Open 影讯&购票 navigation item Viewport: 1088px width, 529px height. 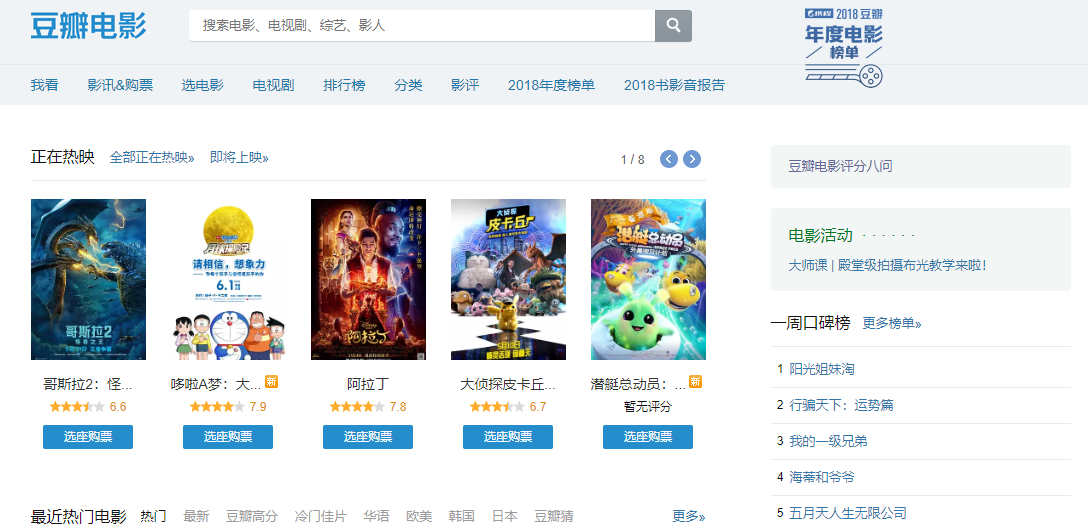(x=120, y=85)
